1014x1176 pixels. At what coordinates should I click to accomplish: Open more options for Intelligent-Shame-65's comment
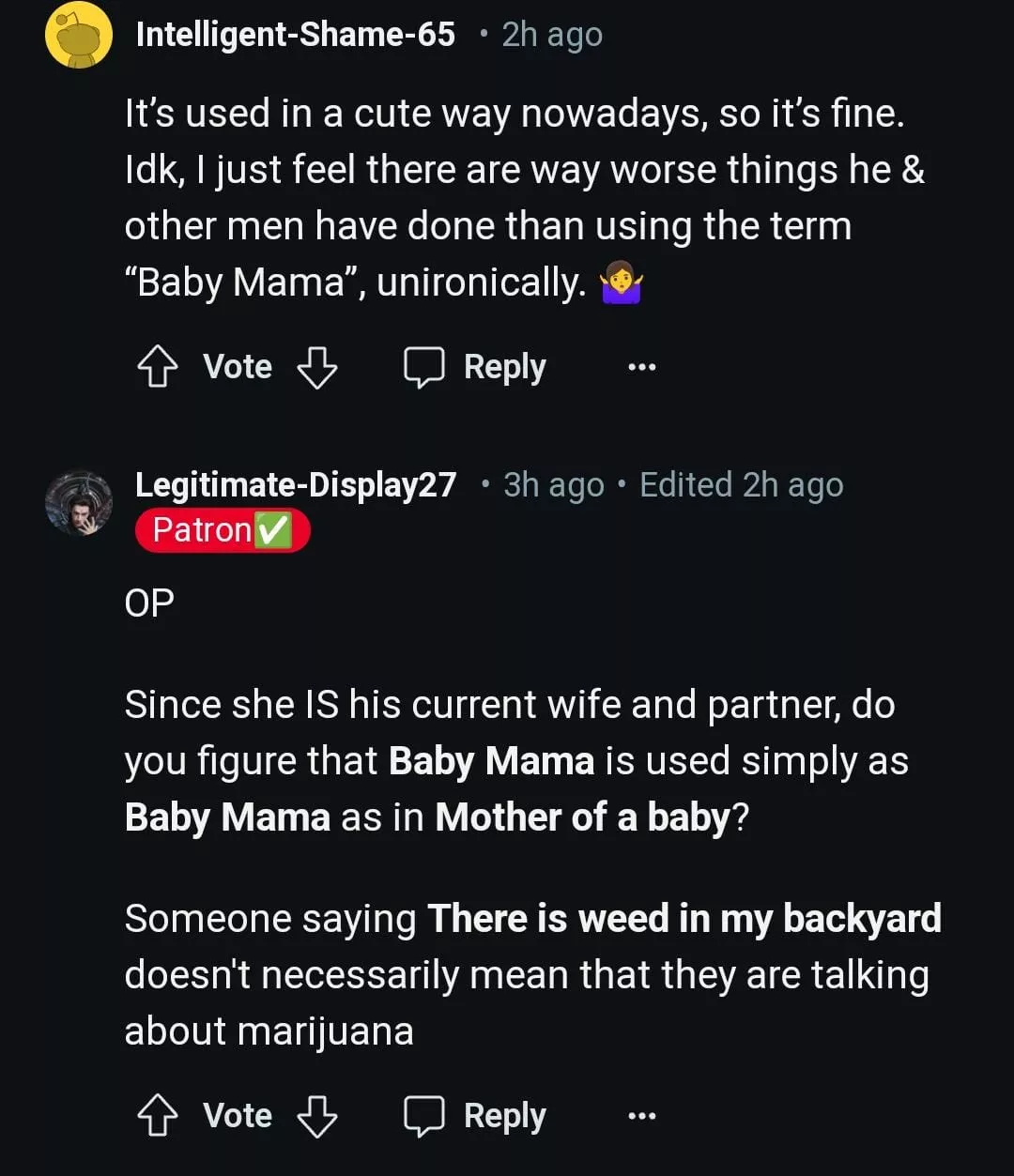pos(641,367)
